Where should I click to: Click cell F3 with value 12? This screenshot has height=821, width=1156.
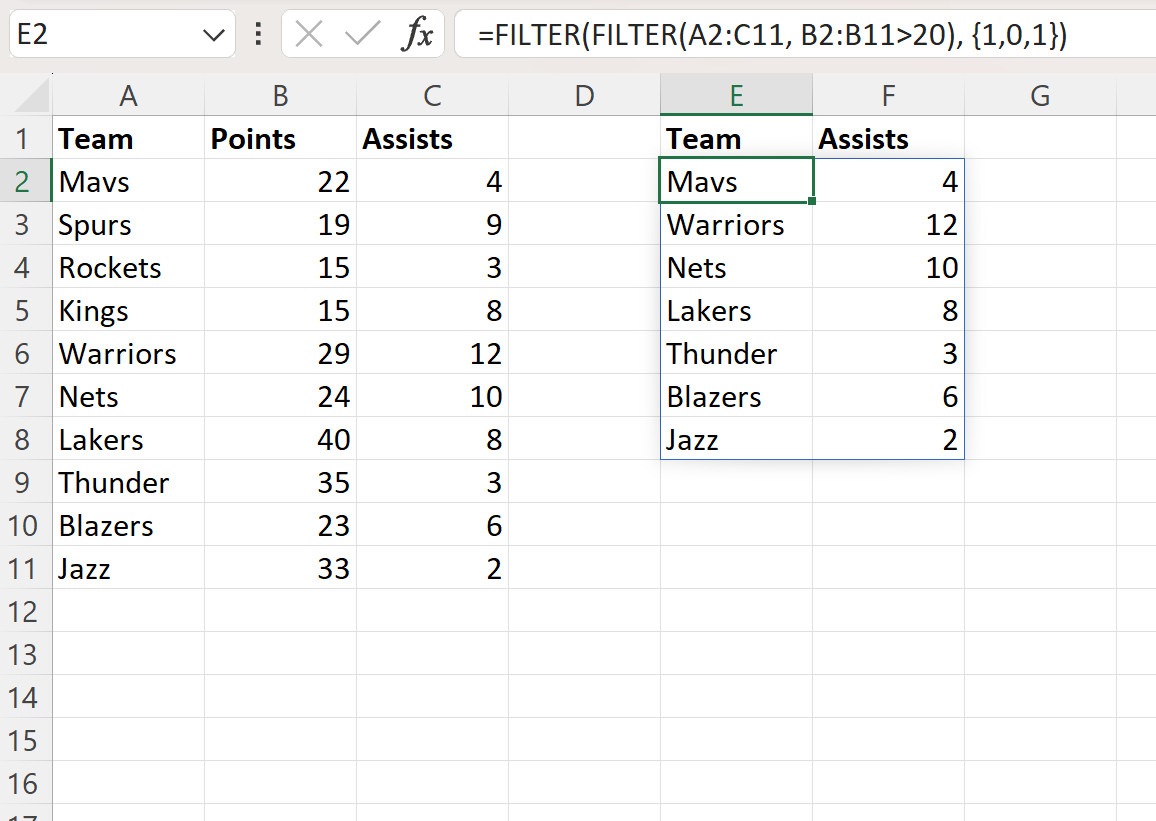(x=888, y=225)
